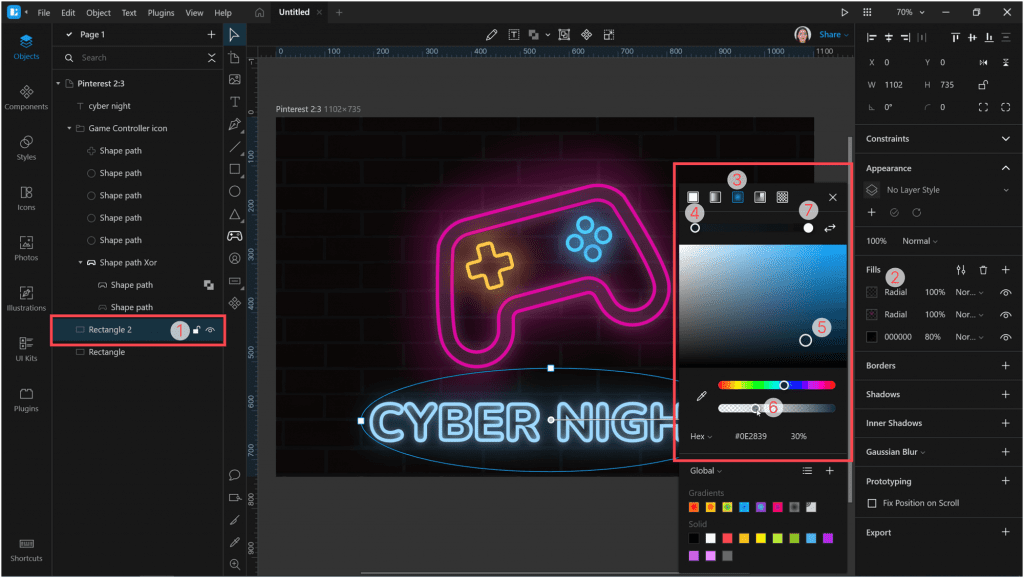
Task: Select the Artboard tool
Action: point(234,57)
